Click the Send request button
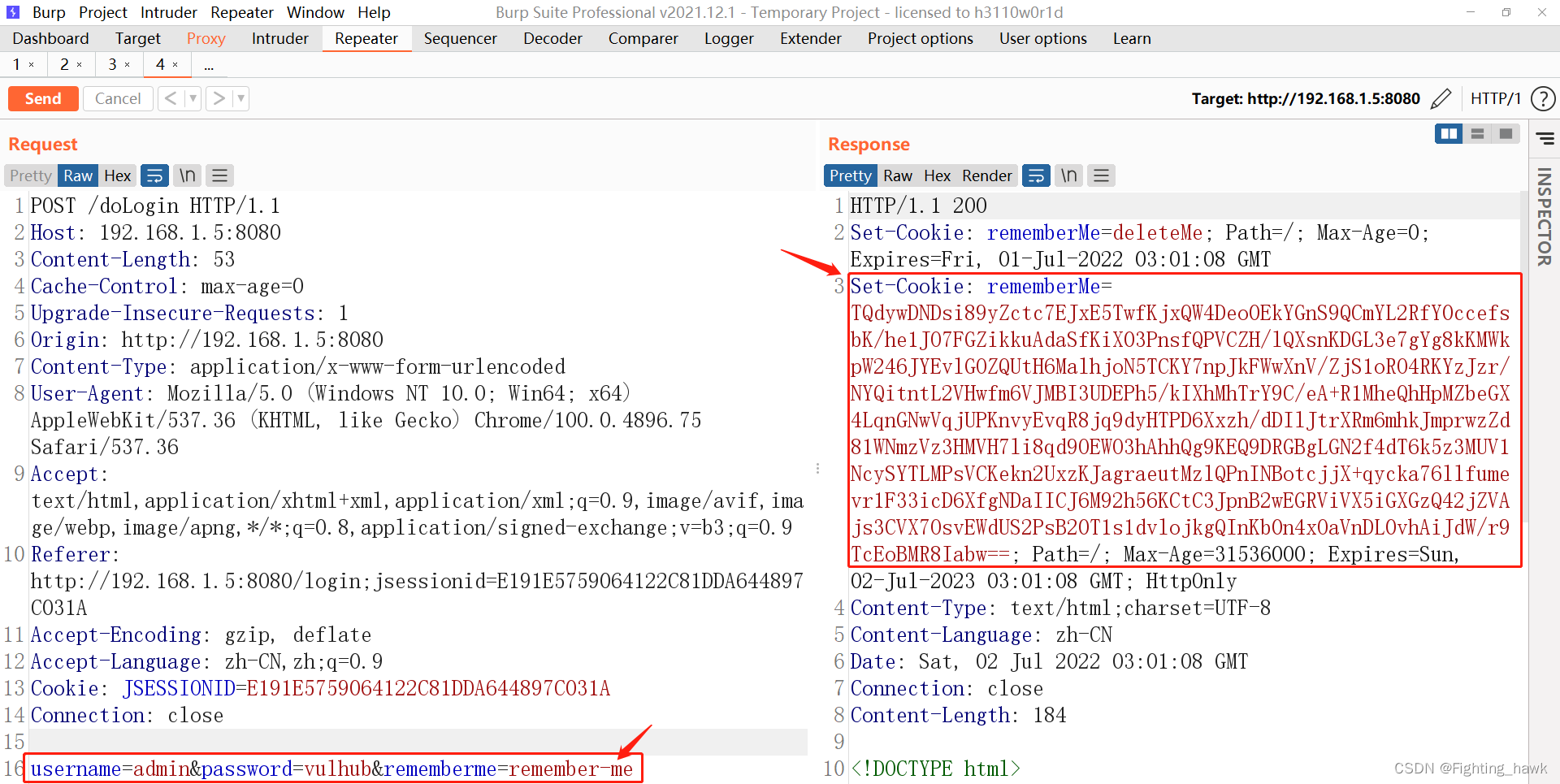This screenshot has width=1560, height=784. click(x=43, y=98)
